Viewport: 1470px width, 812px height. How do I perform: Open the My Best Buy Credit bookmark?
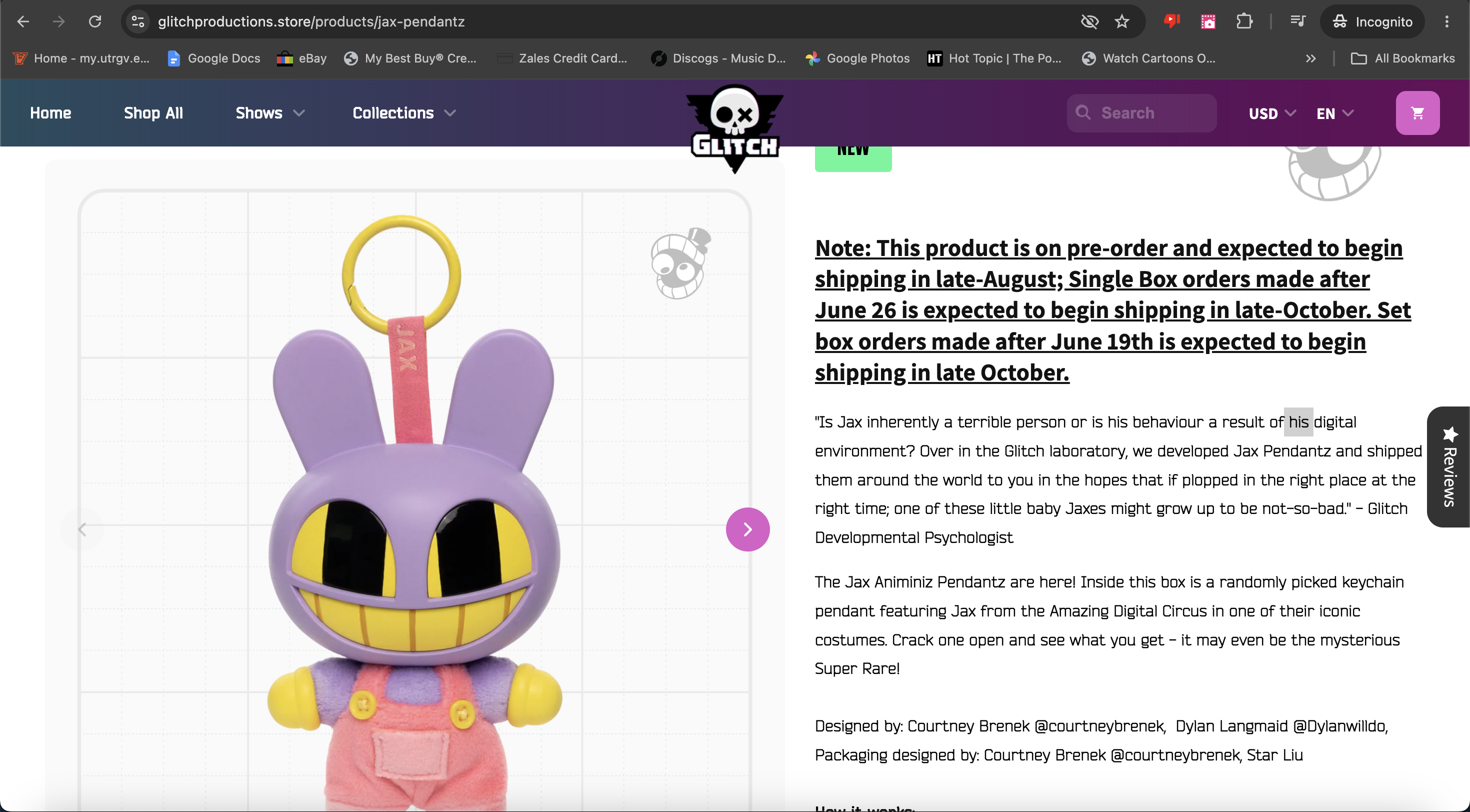pos(410,58)
